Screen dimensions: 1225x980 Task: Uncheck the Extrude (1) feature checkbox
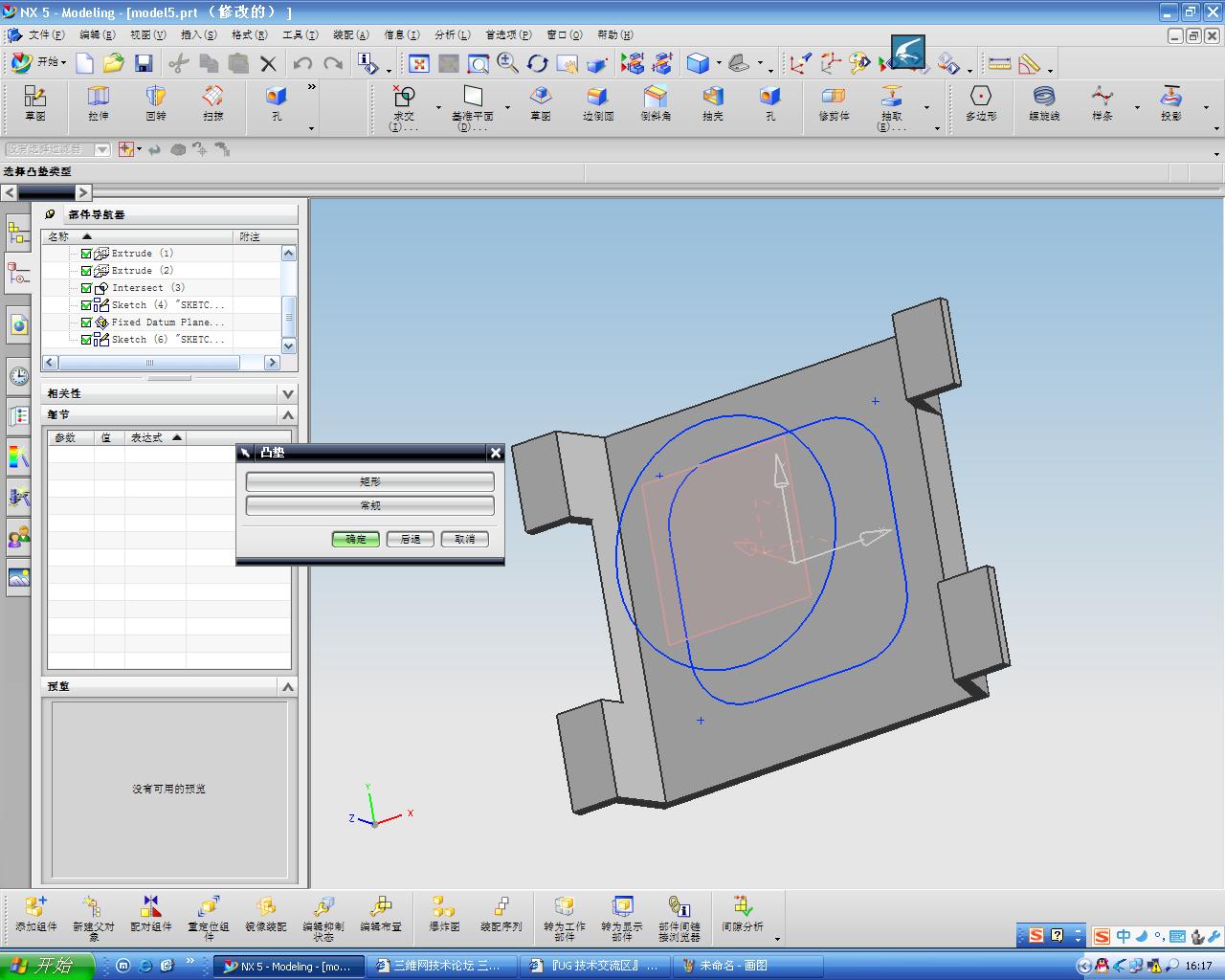pos(86,254)
